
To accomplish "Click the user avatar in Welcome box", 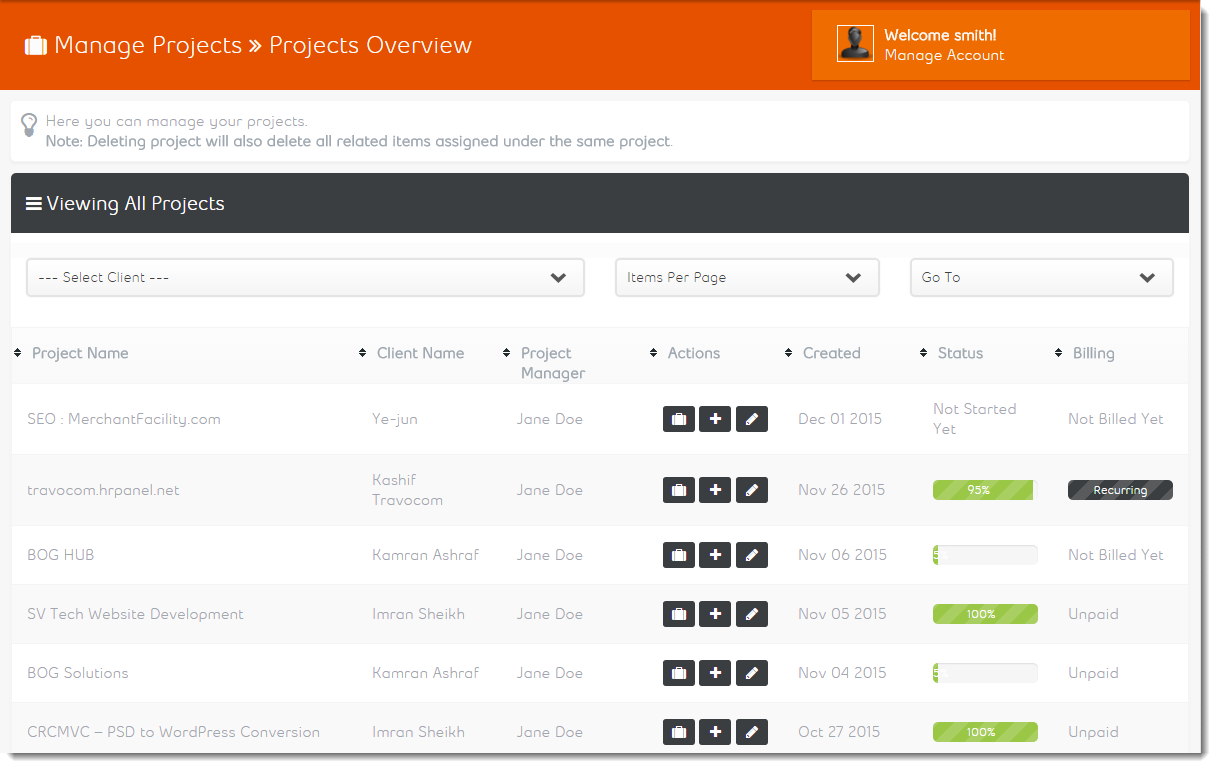I will click(x=855, y=43).
